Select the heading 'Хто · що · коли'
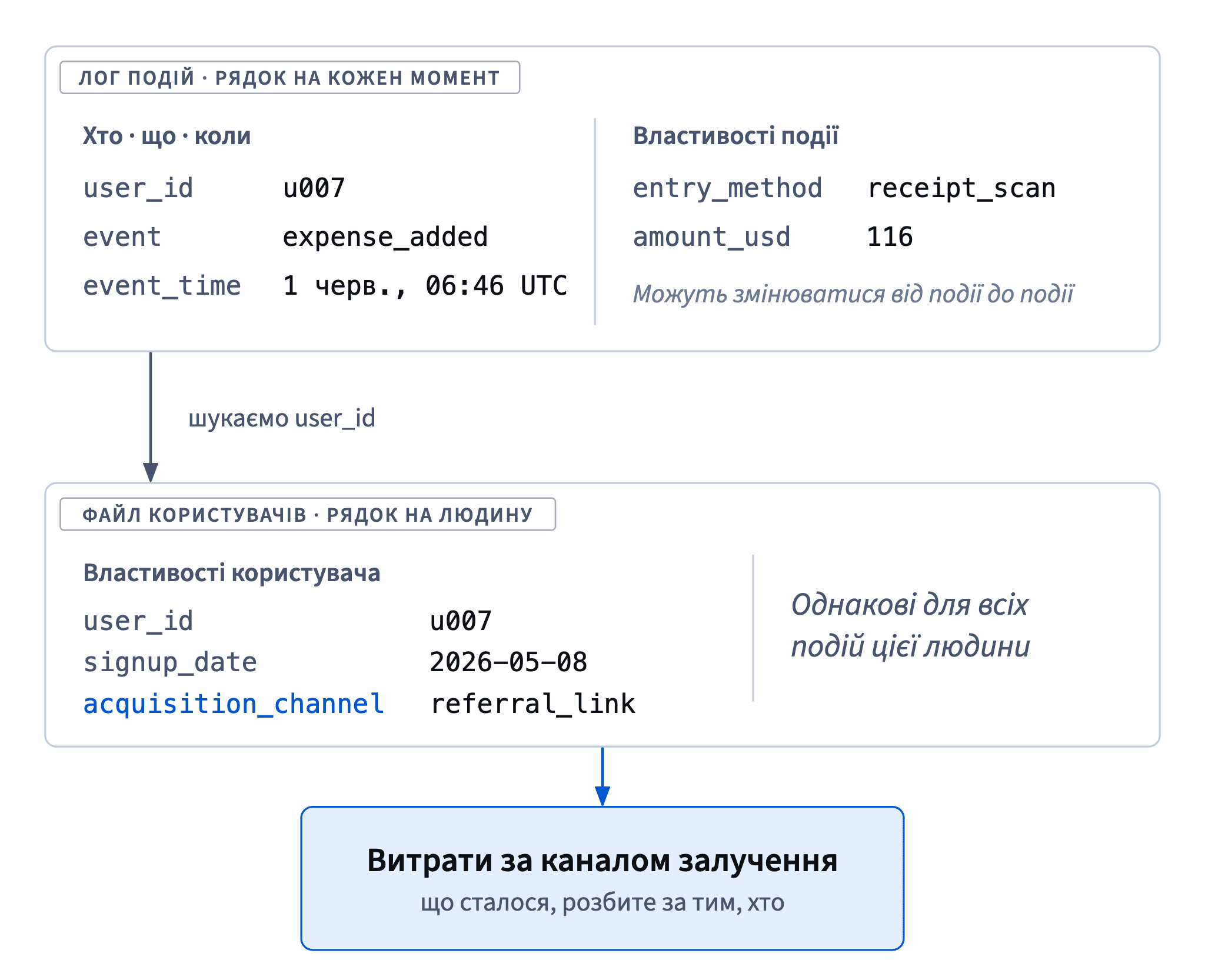The width and height of the screenshot is (1205, 980). (x=167, y=136)
